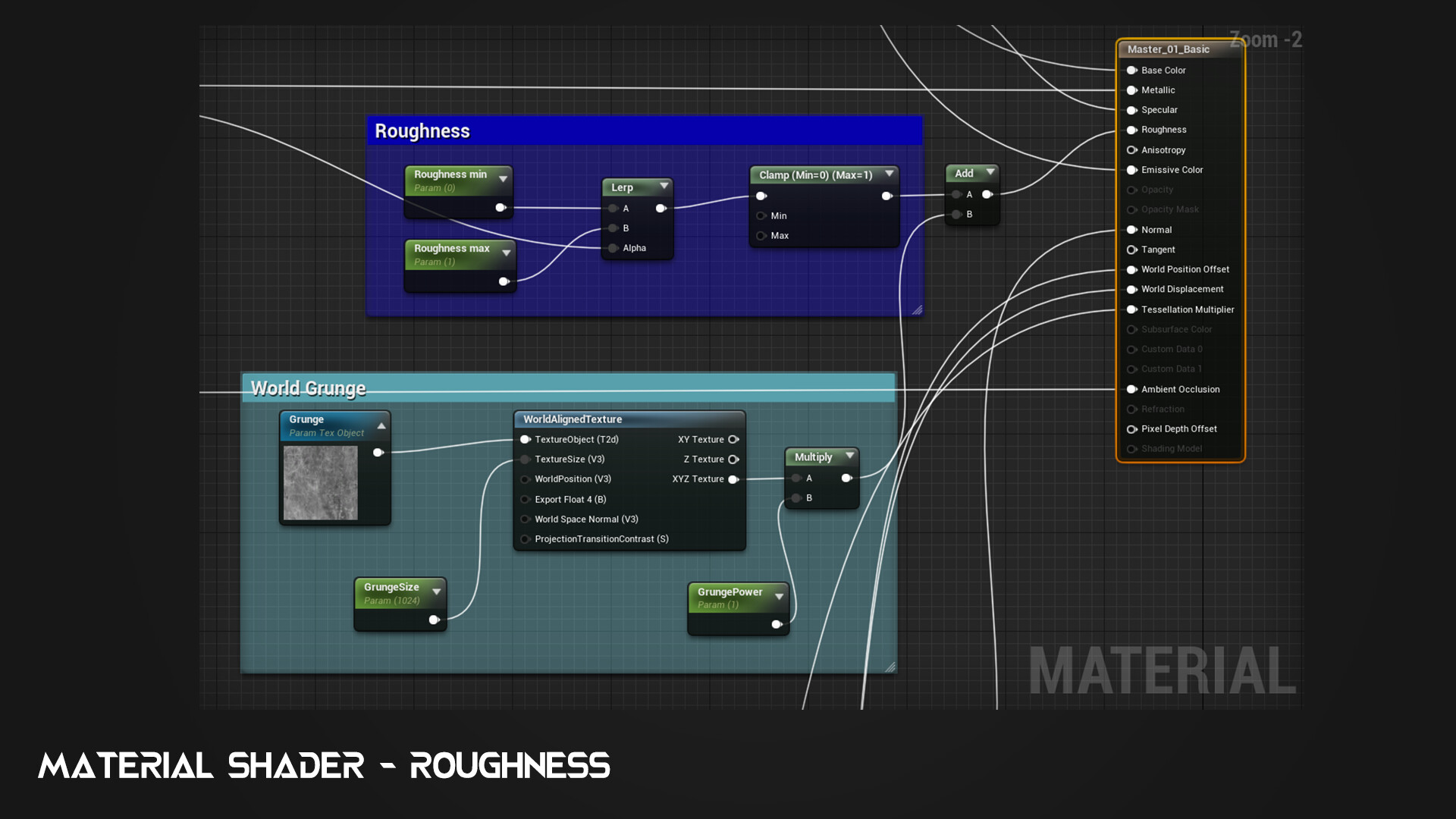Screen dimensions: 1456x819
Task: Click the Anisotropy input pin
Action: pyautogui.click(x=1131, y=150)
